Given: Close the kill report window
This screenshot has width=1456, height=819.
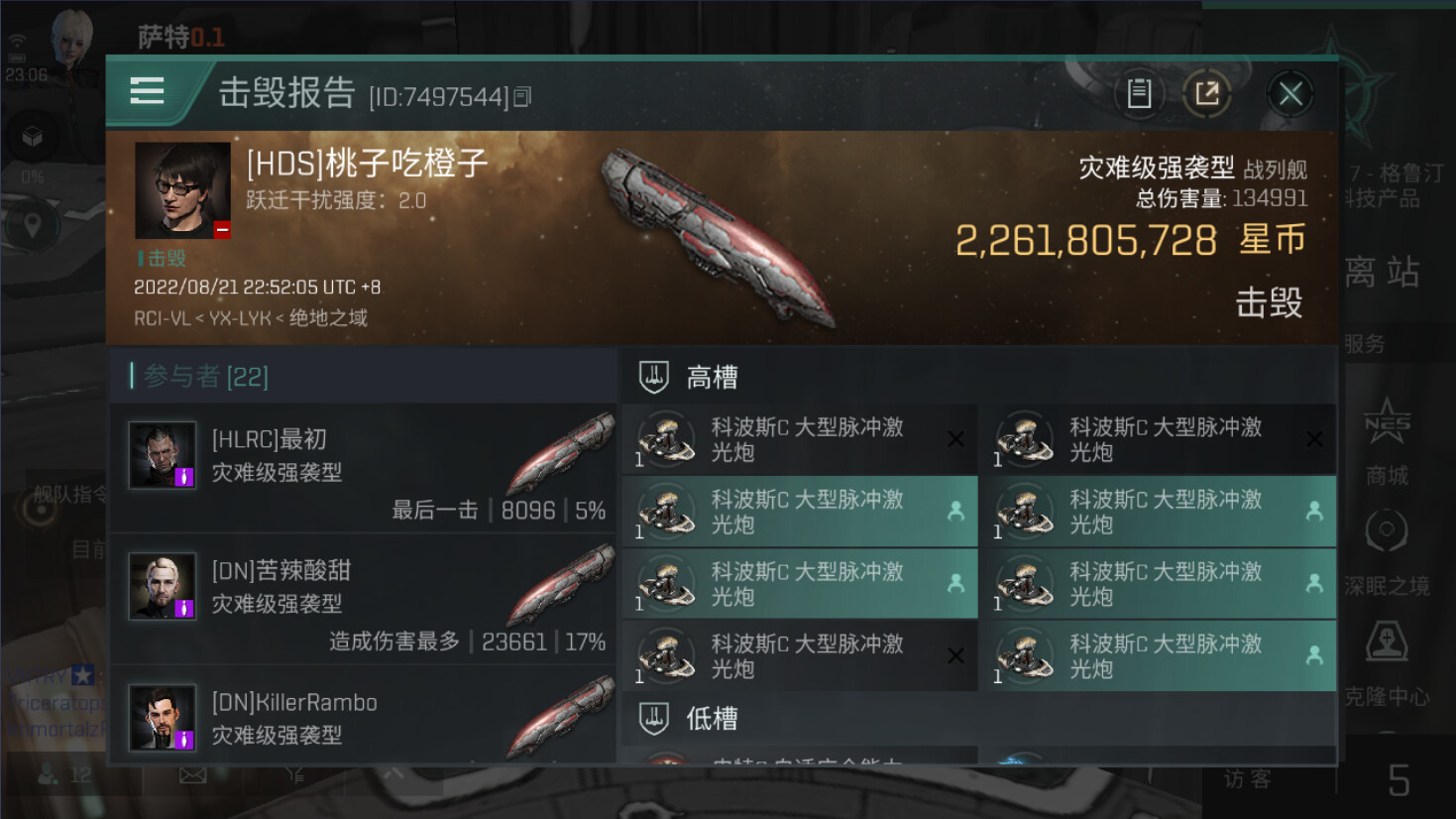Looking at the screenshot, I should pos(1289,94).
